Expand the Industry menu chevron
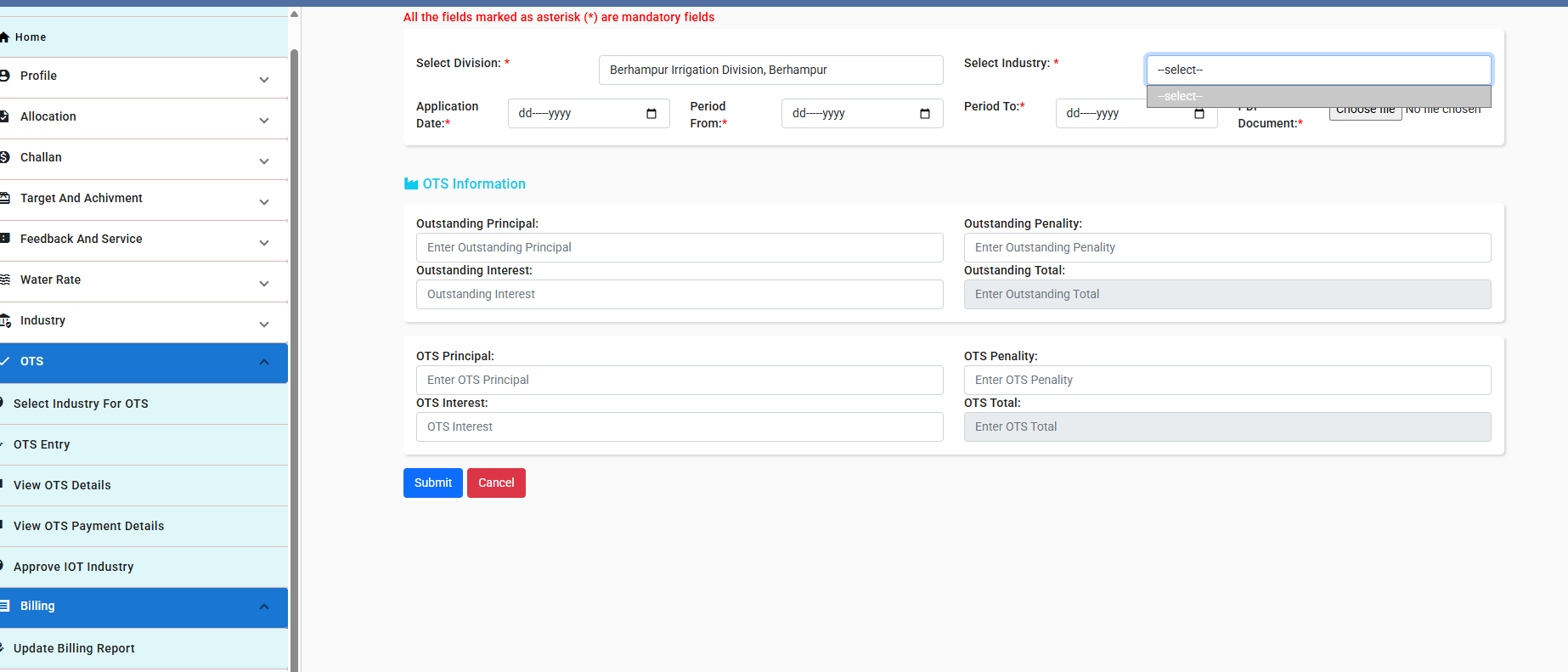This screenshot has height=672, width=1568. [x=264, y=325]
